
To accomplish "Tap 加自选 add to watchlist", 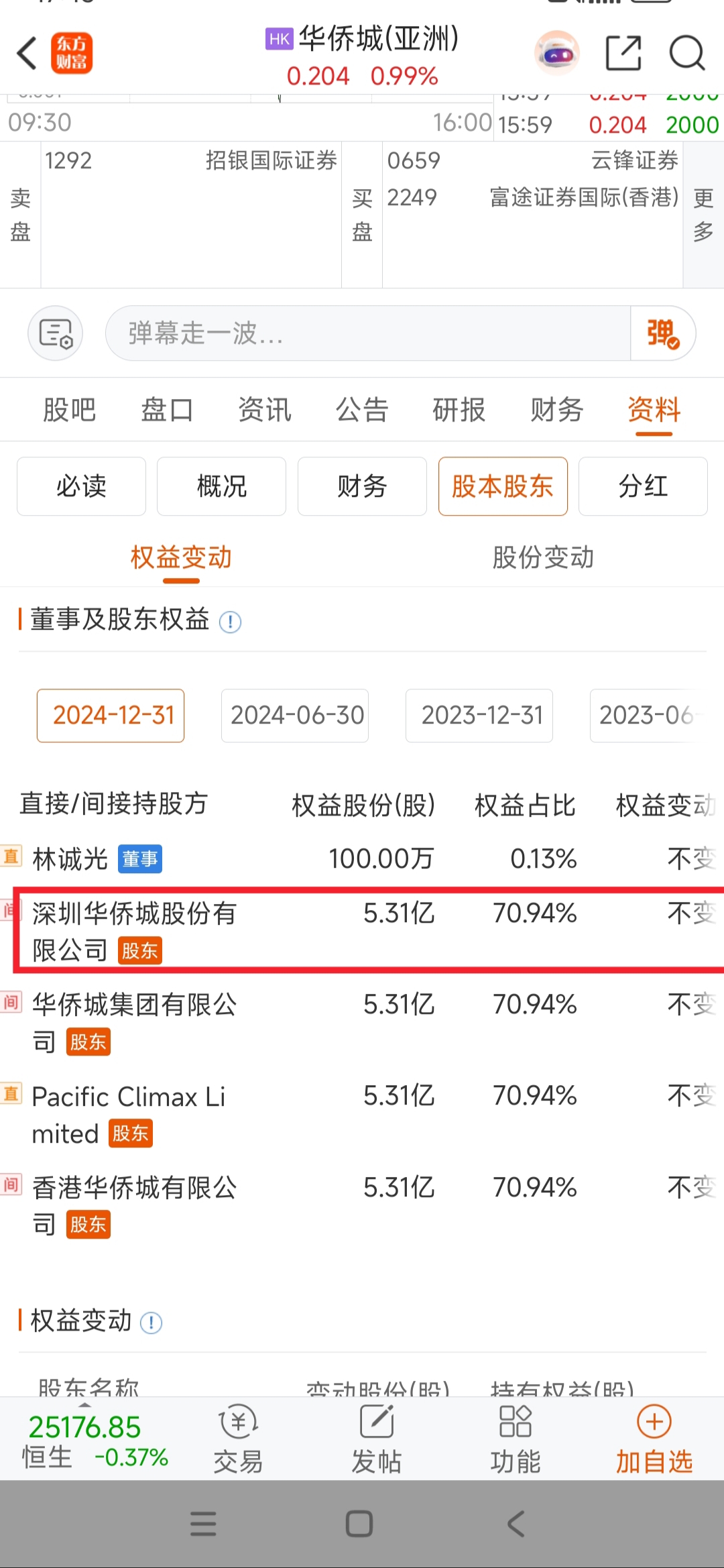I will tap(654, 1439).
